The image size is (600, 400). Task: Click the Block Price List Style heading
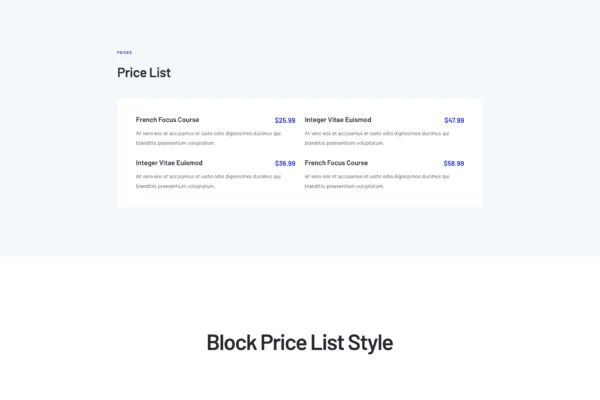(300, 342)
